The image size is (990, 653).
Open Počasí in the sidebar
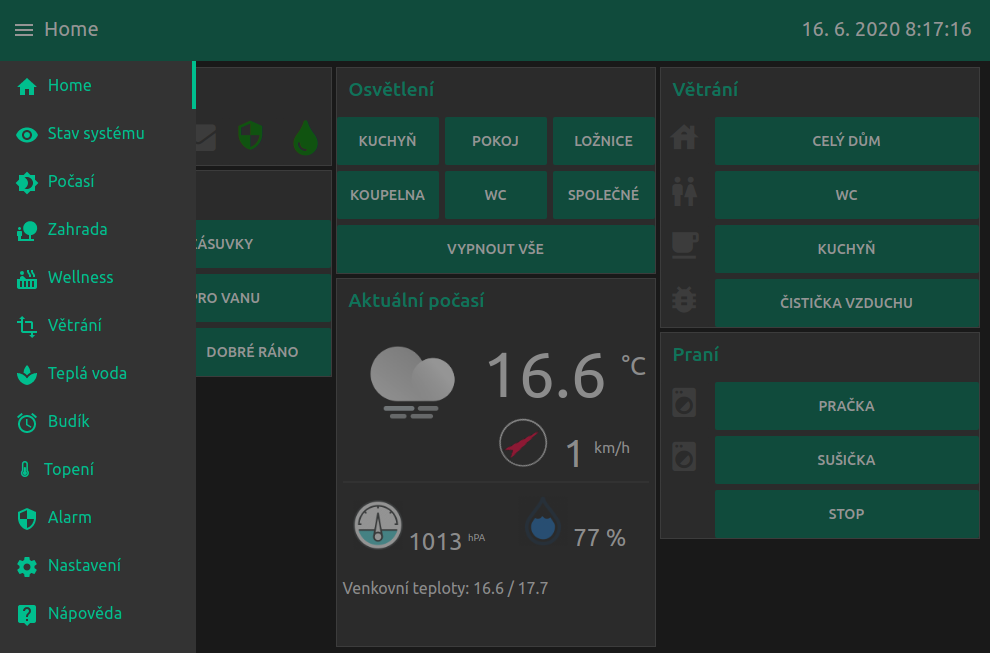click(x=71, y=182)
